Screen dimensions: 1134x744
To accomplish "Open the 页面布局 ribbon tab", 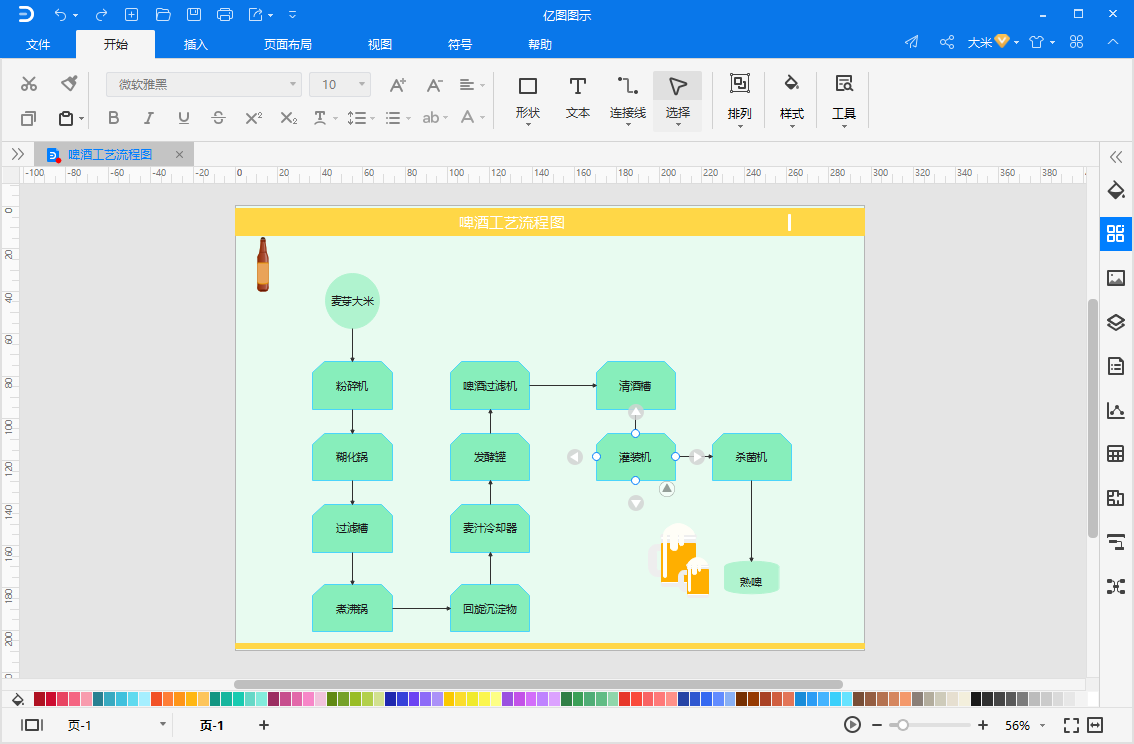I will pos(288,45).
